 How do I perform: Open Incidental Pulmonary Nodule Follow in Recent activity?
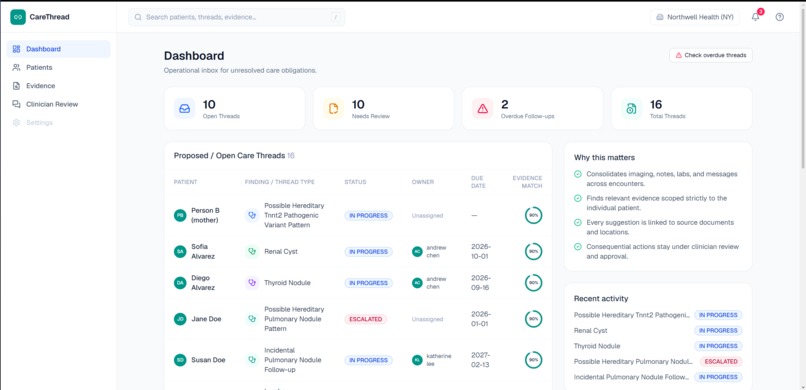coord(631,377)
